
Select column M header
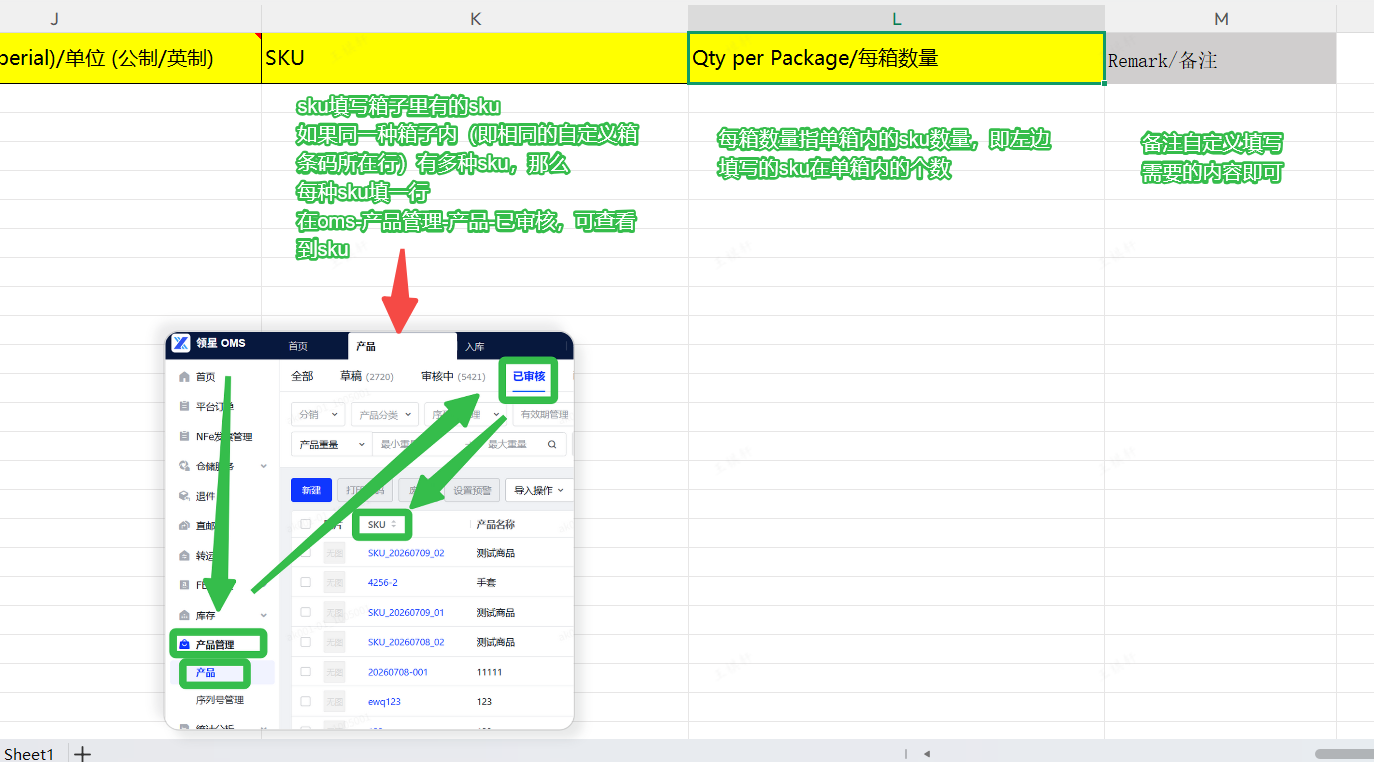(1221, 18)
